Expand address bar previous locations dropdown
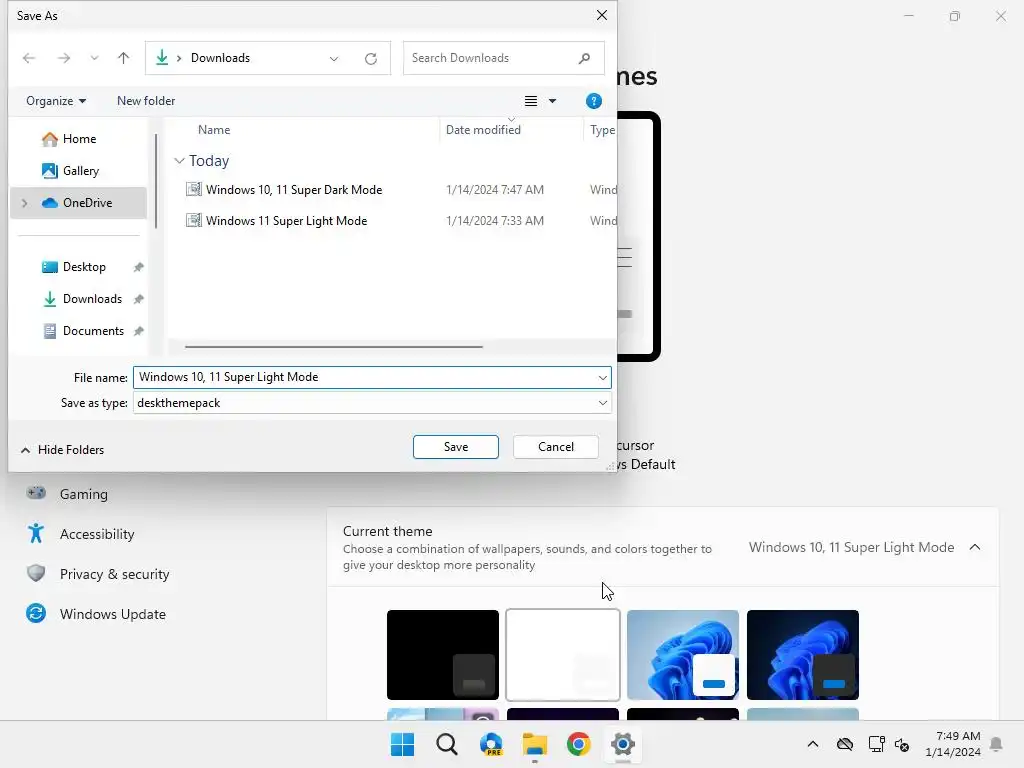 coord(334,59)
